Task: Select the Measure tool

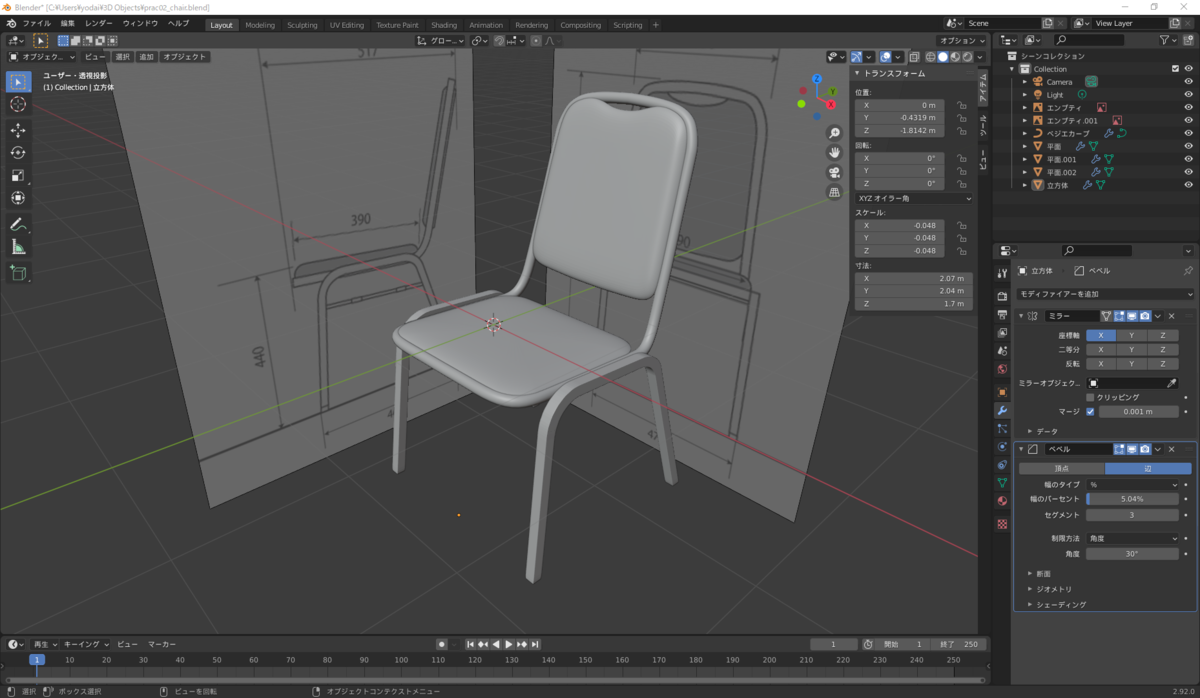Action: click(x=18, y=246)
